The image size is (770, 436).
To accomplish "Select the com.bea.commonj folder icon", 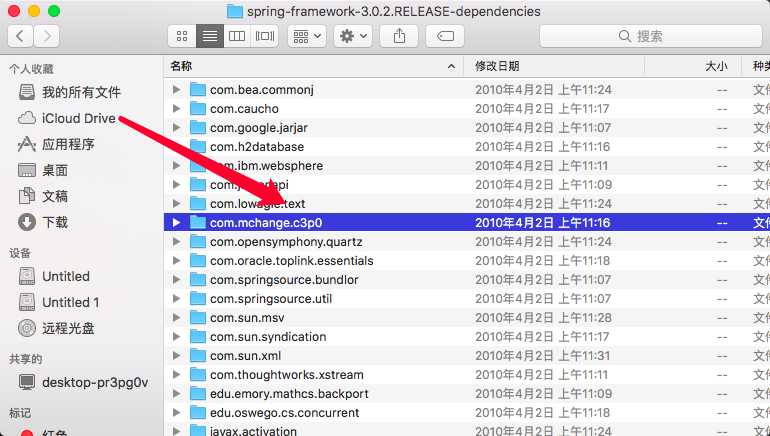I will pyautogui.click(x=197, y=89).
